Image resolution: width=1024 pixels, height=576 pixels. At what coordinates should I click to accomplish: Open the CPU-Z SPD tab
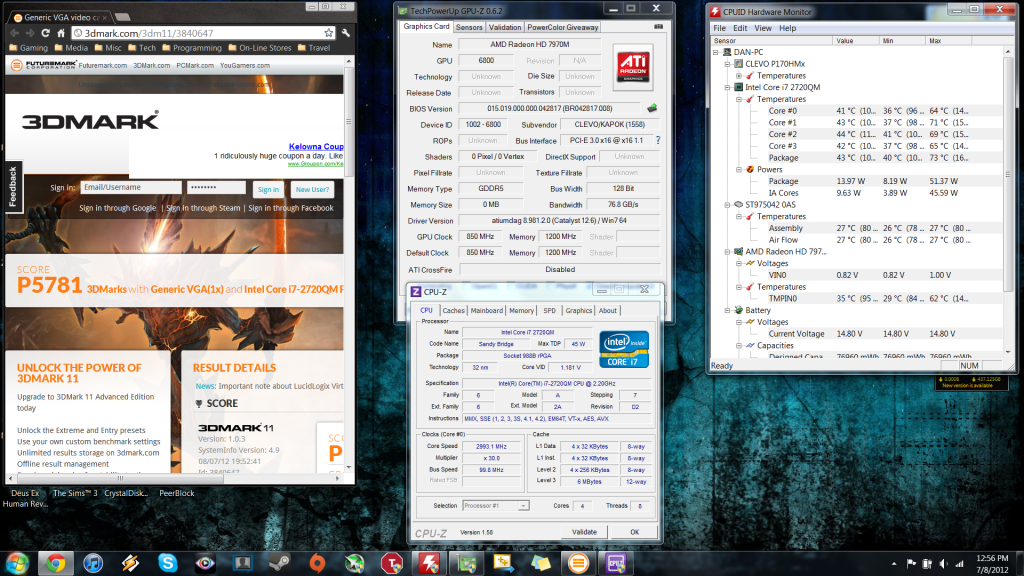coord(549,311)
